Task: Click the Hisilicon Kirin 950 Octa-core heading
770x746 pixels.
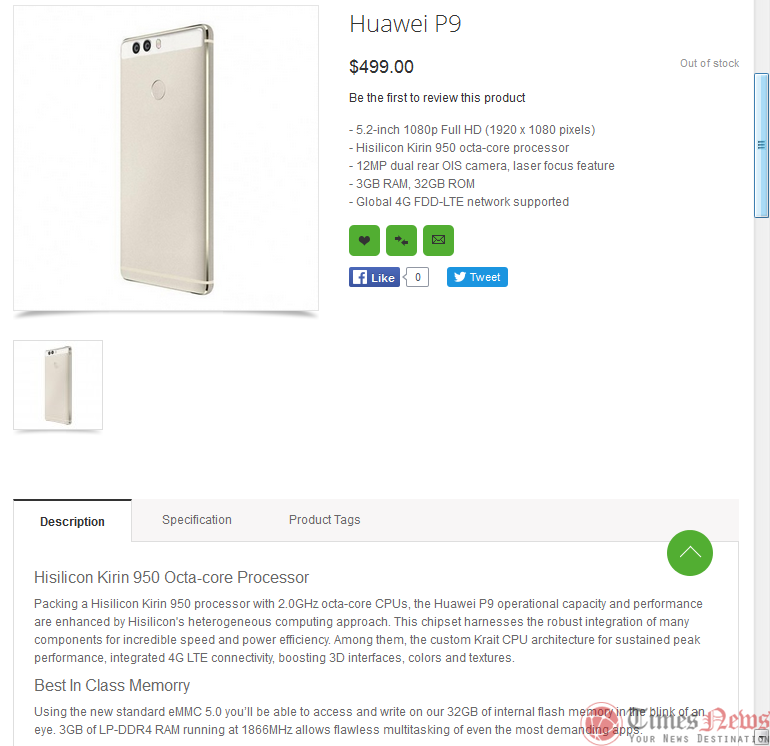Action: [x=171, y=577]
